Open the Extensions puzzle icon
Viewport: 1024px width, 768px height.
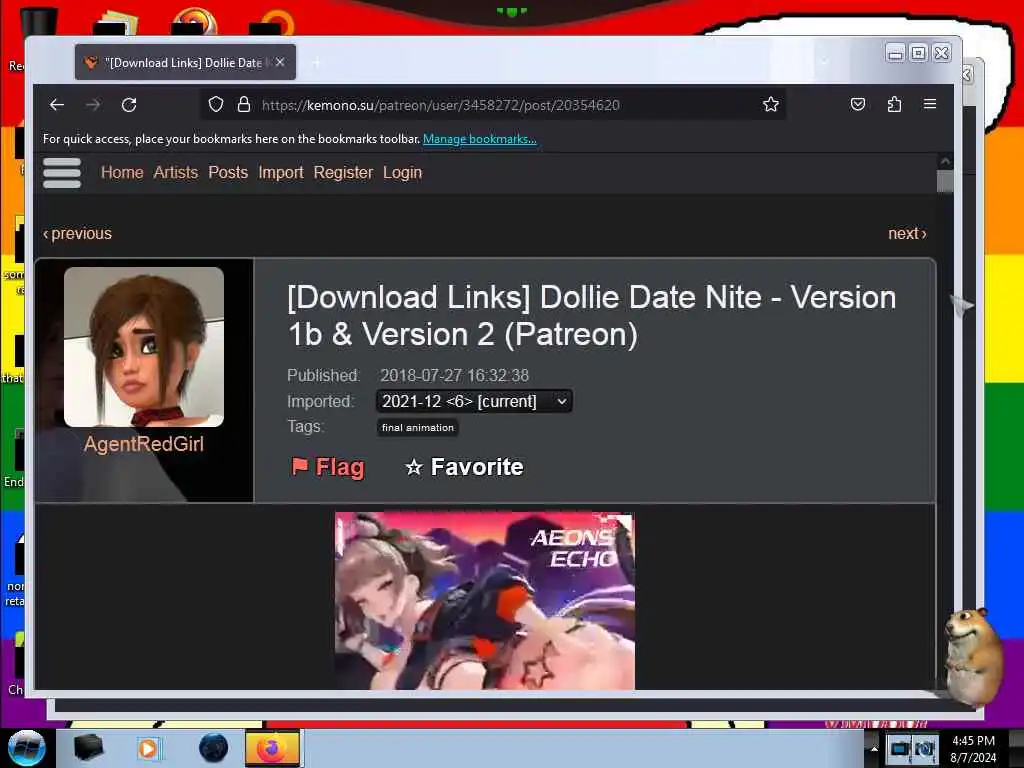(x=894, y=104)
